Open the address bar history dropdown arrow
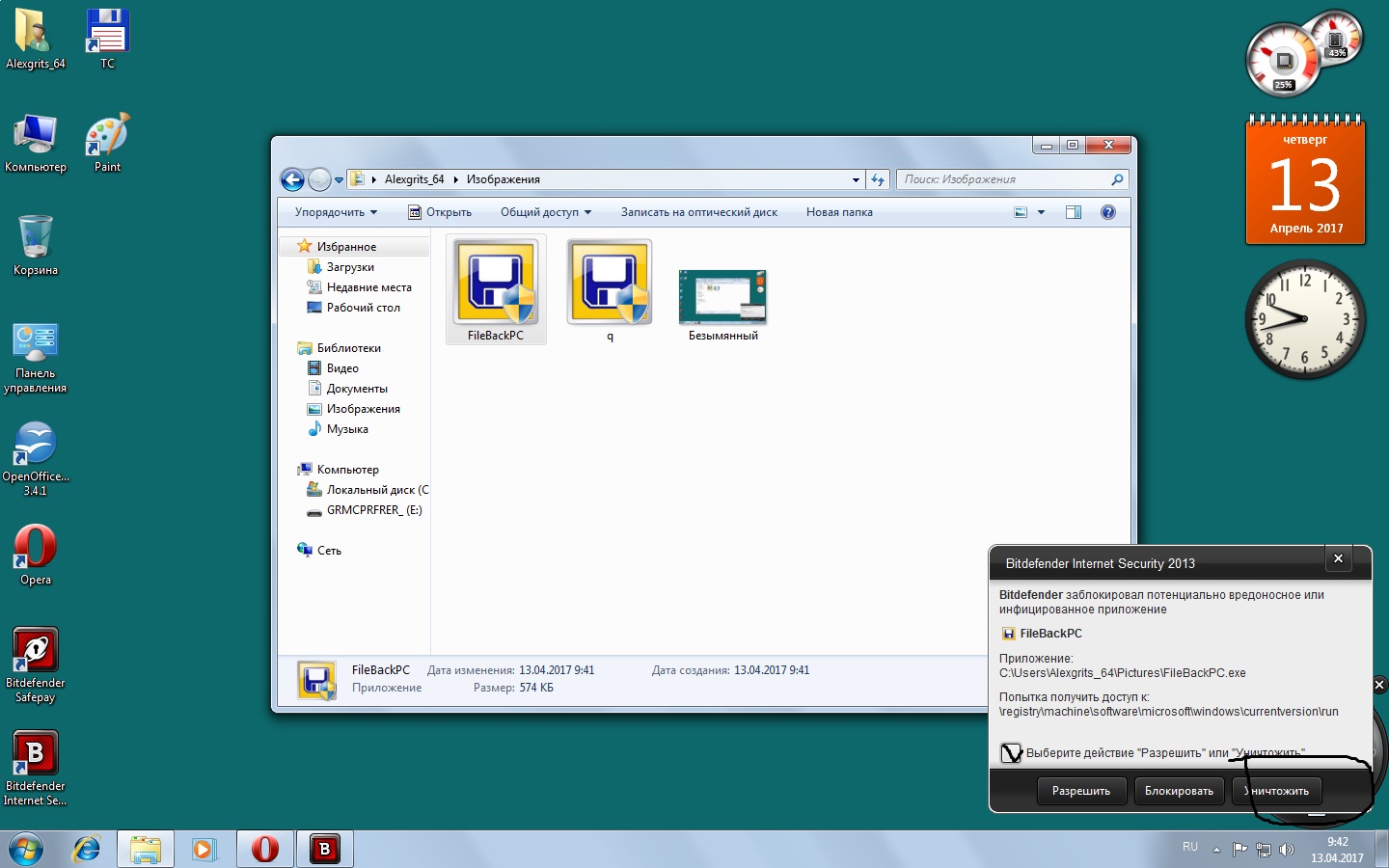This screenshot has width=1389, height=868. [x=856, y=179]
